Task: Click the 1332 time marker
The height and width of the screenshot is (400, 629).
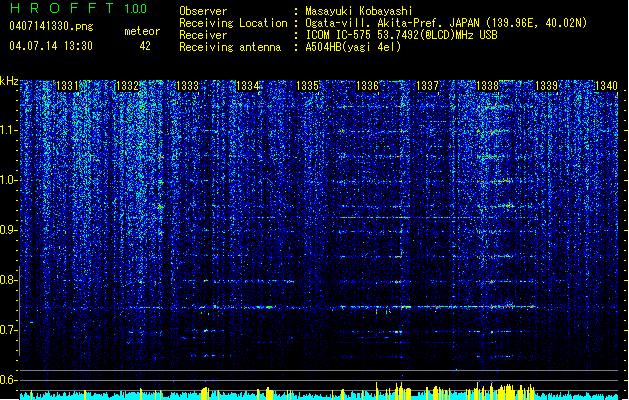Action: pos(127,86)
